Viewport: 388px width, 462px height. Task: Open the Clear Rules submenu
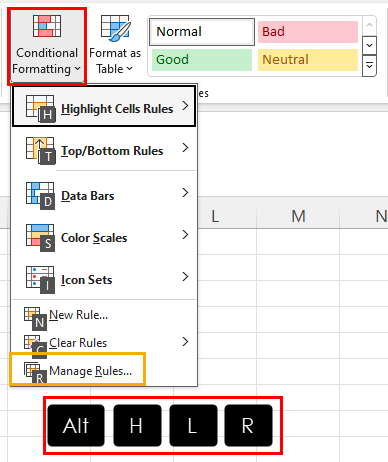click(x=104, y=342)
